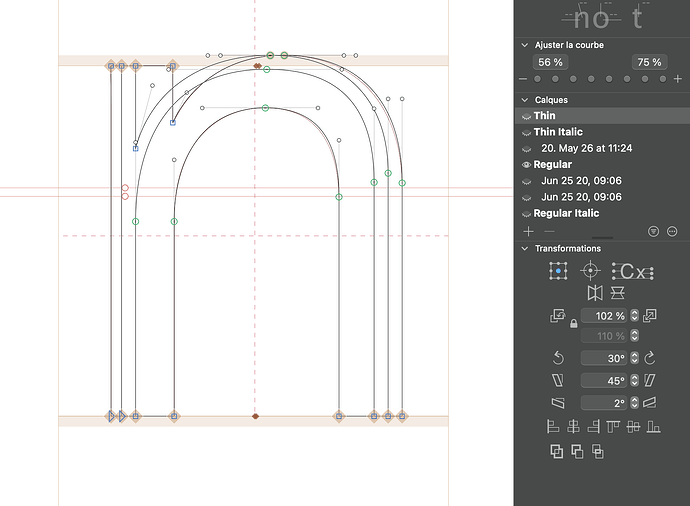Flip selection horizontally with mirror icon

coord(595,293)
